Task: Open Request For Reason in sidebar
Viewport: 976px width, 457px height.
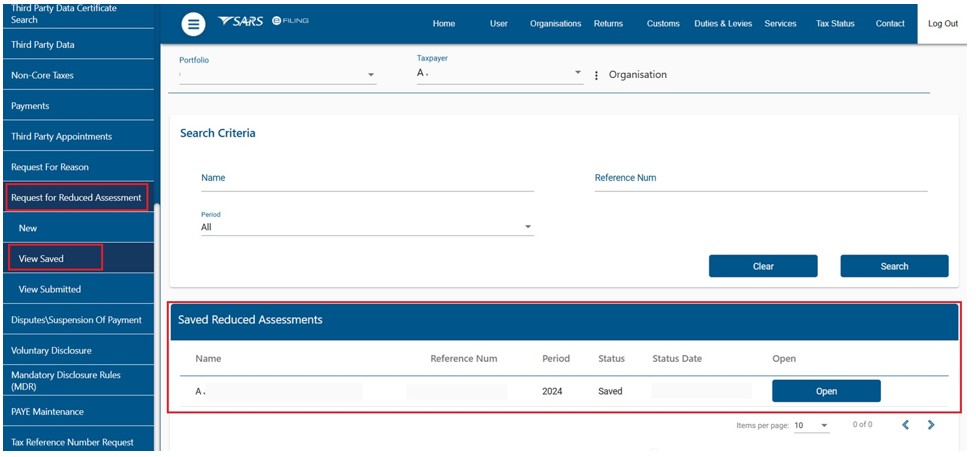Action: coord(78,167)
